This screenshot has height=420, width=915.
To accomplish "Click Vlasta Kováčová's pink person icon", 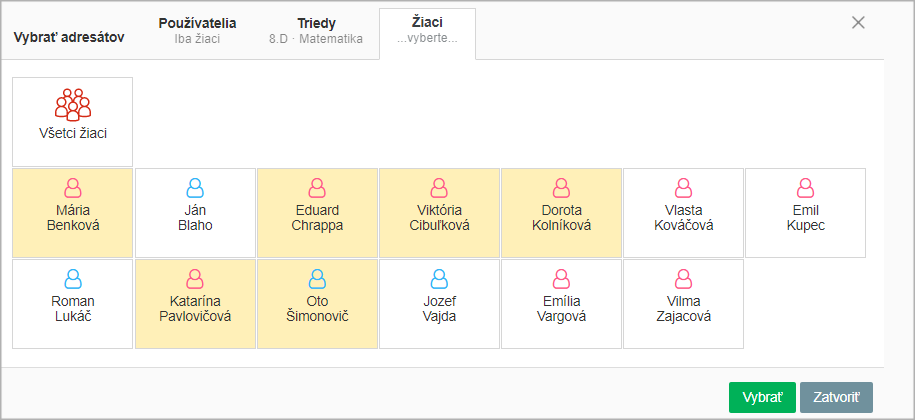I will [x=683, y=188].
